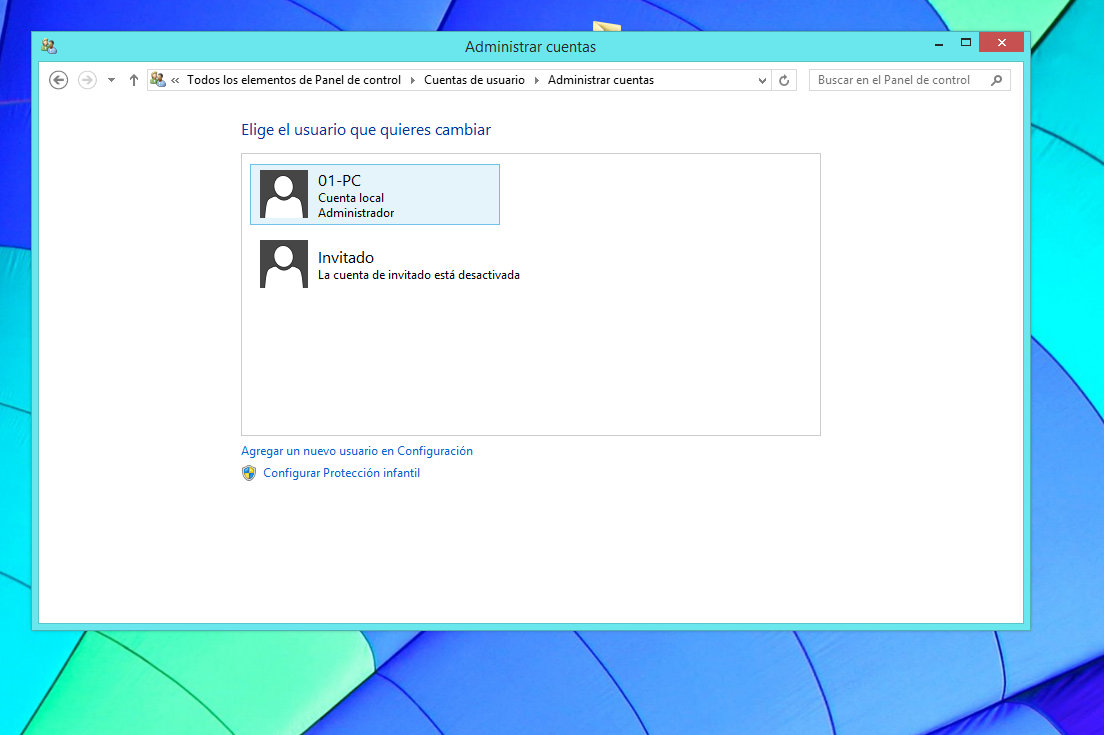Image resolution: width=1104 pixels, height=735 pixels.
Task: Refresh the Administrar cuentas page
Action: point(784,80)
